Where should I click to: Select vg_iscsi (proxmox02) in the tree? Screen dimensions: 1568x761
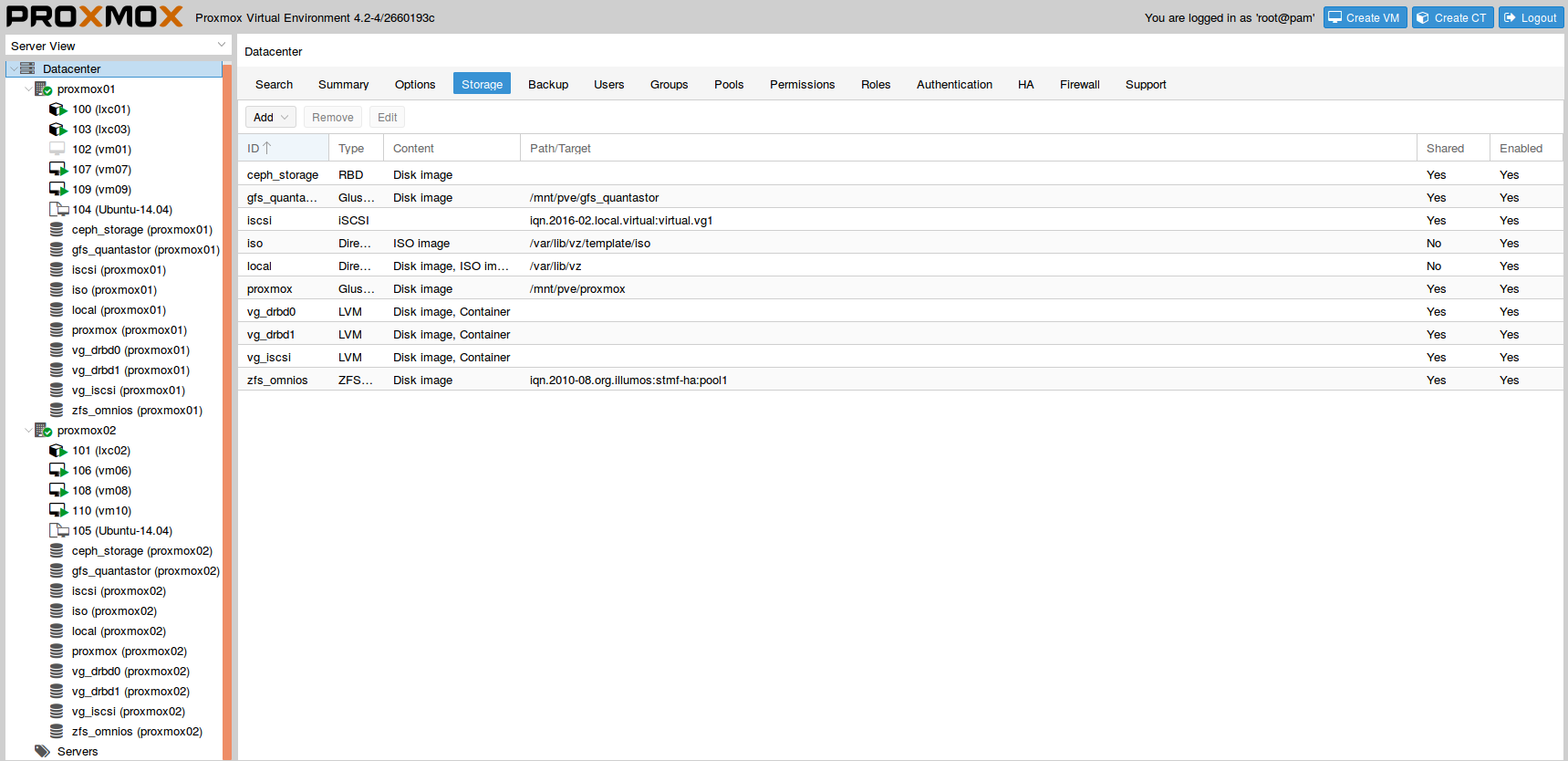coord(128,712)
